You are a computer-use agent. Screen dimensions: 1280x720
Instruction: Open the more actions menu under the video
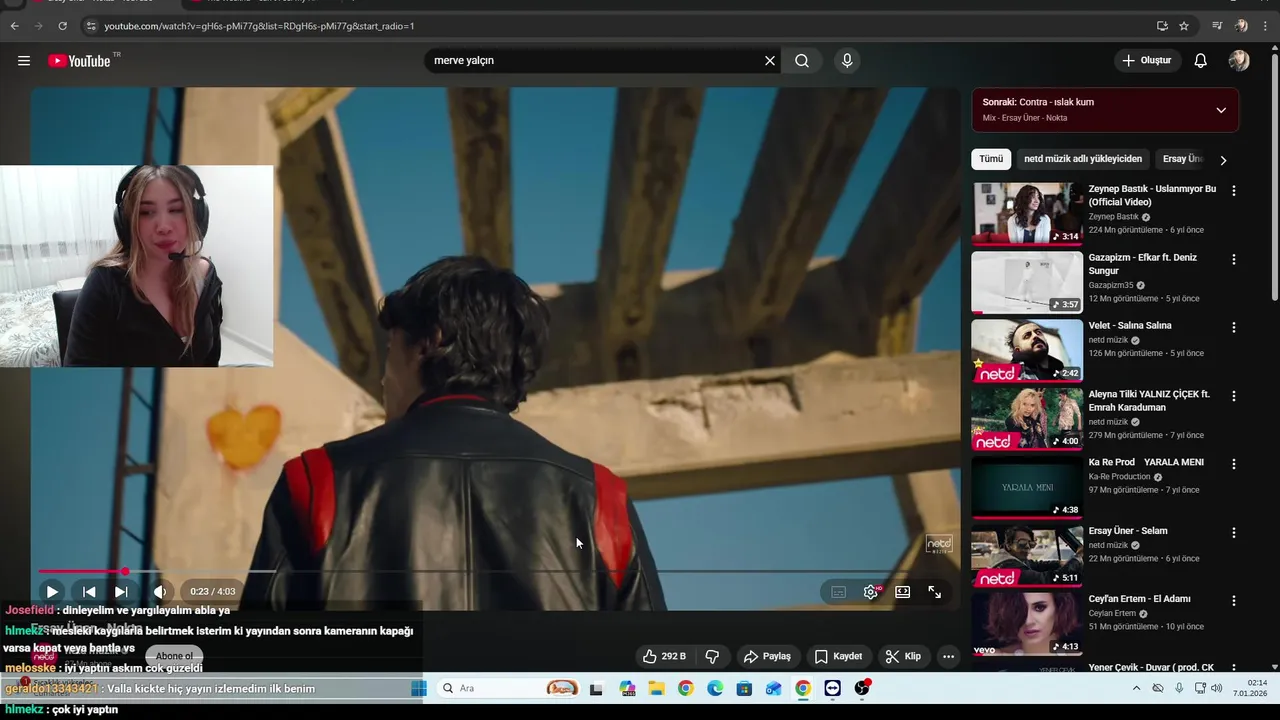[x=948, y=657]
